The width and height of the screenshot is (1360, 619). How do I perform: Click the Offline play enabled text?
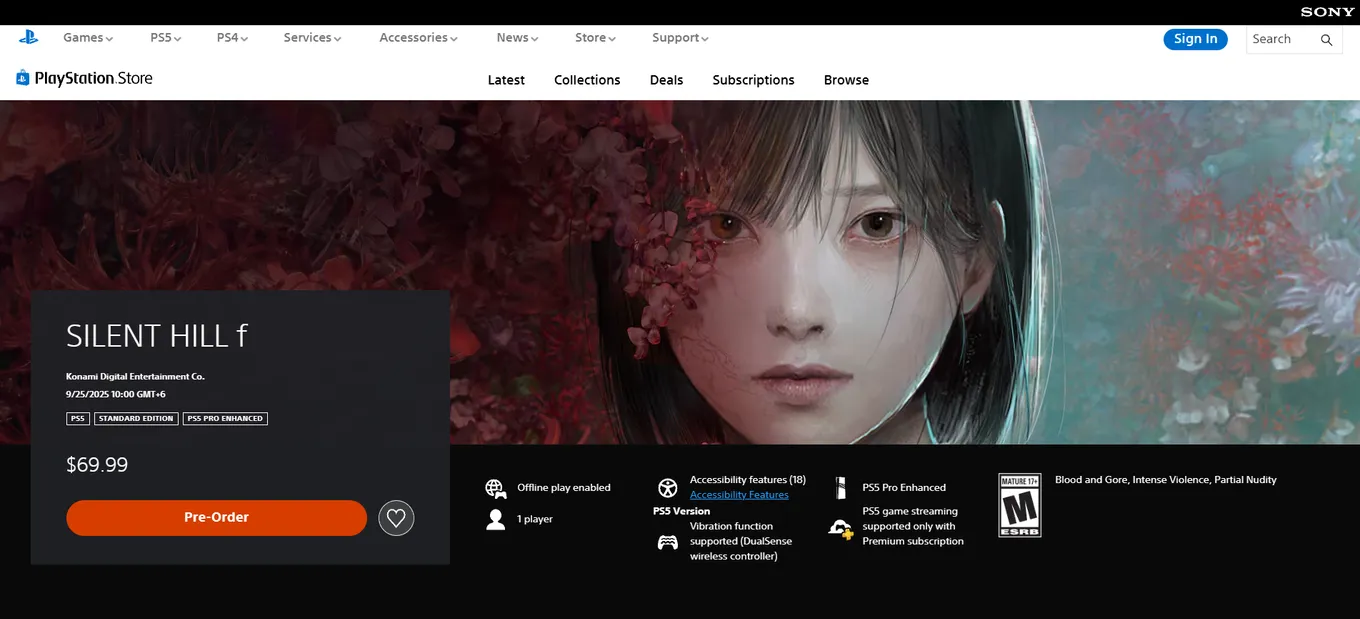pyautogui.click(x=563, y=488)
